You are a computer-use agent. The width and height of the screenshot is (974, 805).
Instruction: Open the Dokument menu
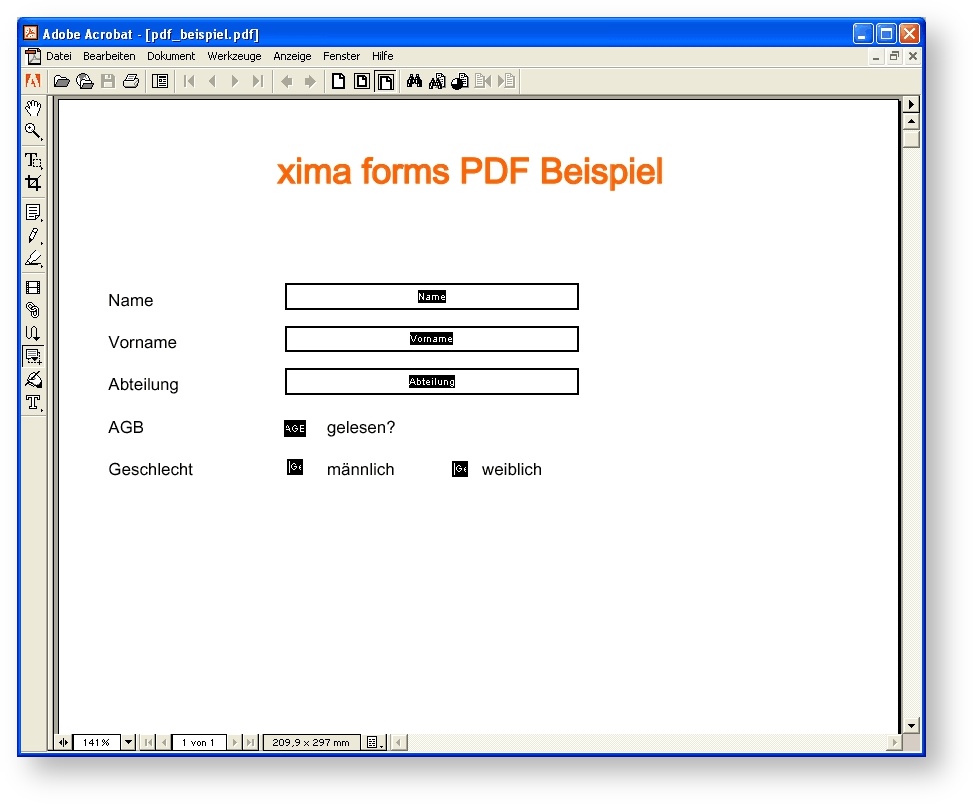pos(171,57)
